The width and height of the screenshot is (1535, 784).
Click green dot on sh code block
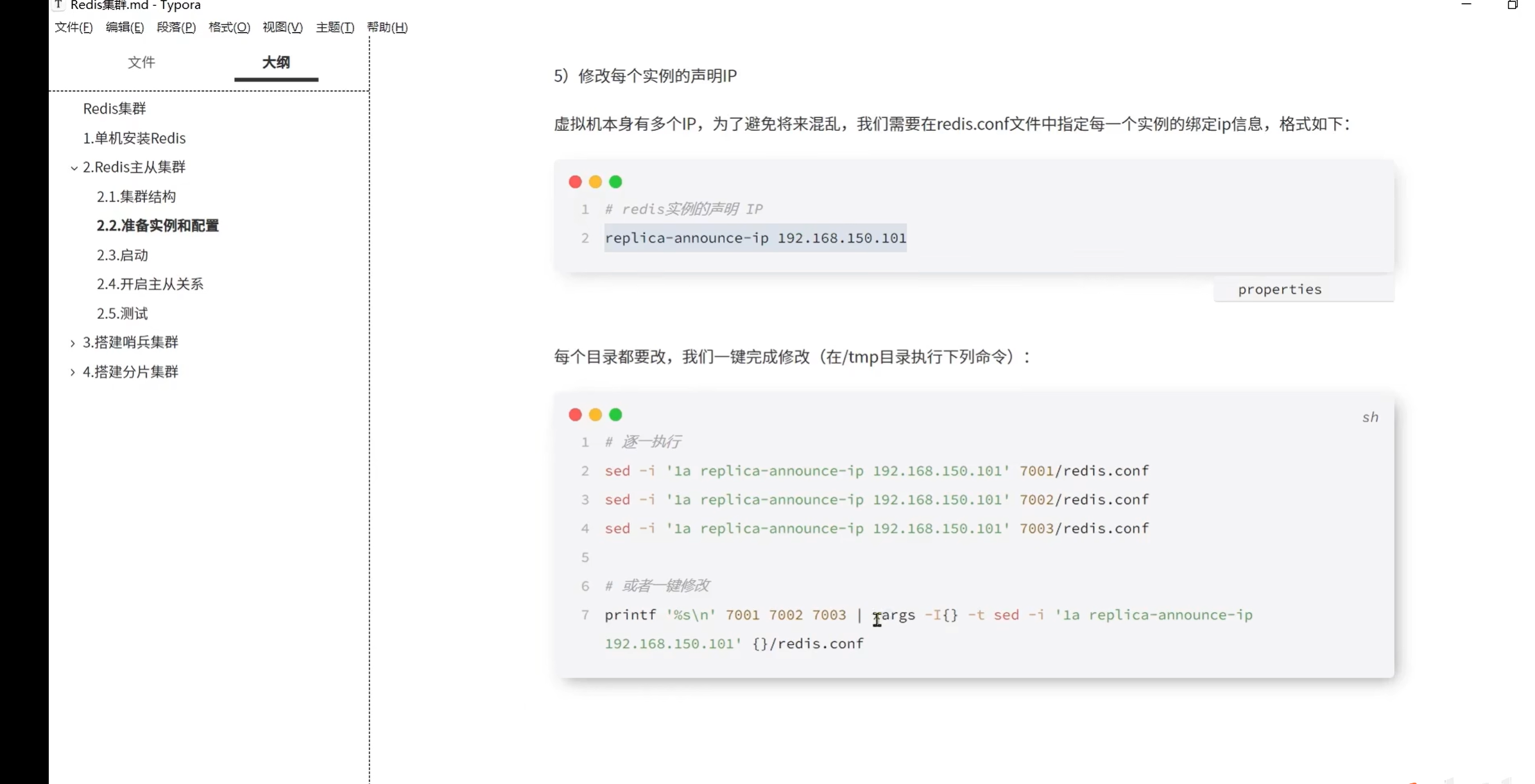(615, 415)
